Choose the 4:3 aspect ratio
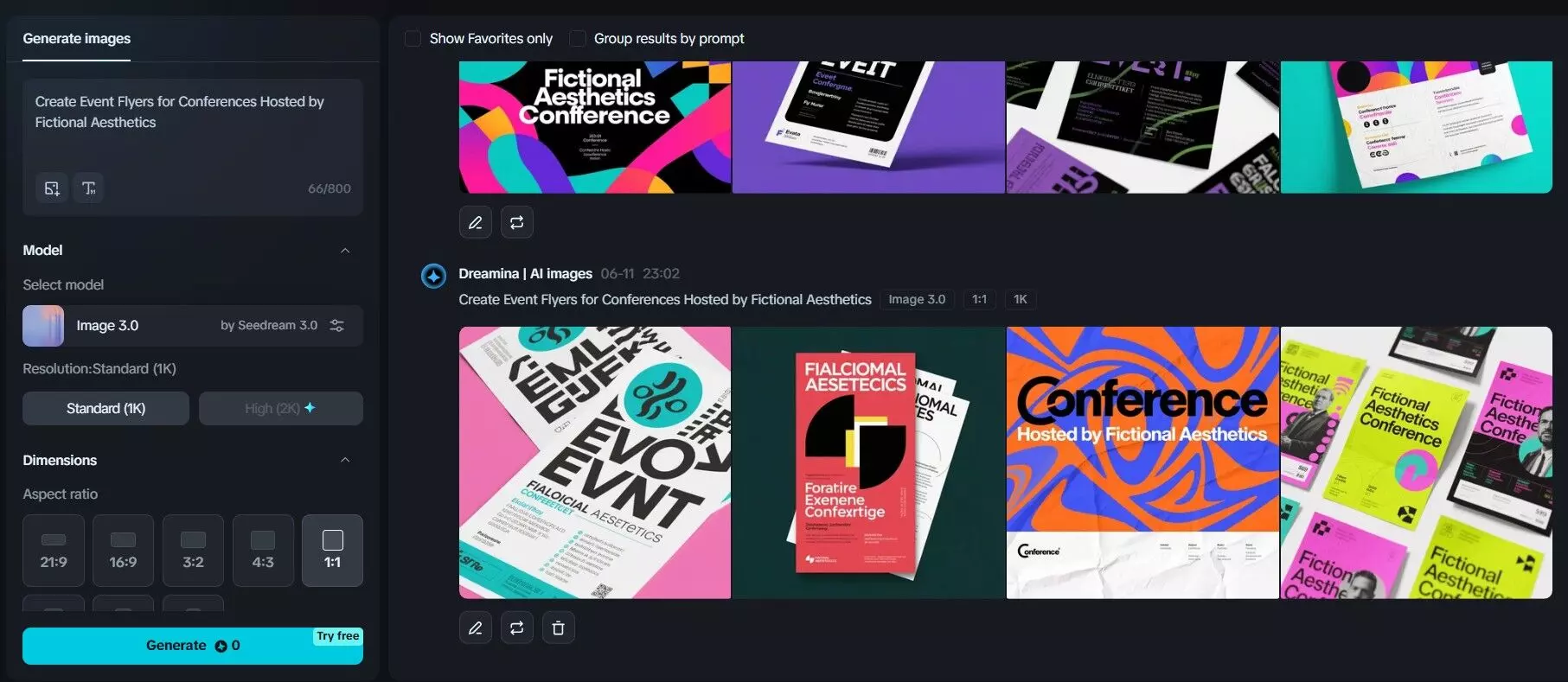 [263, 551]
